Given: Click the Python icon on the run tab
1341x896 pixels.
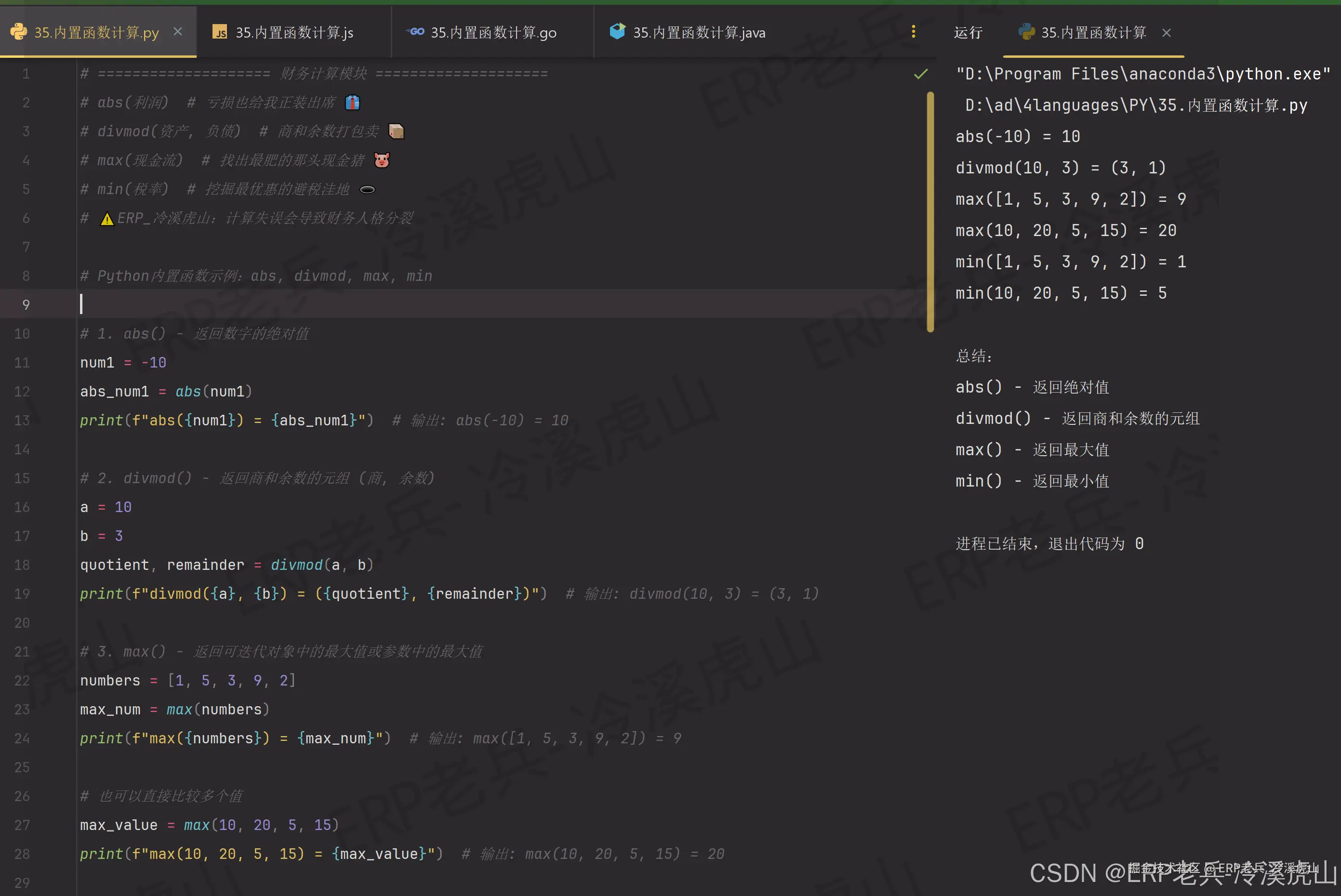Looking at the screenshot, I should click(x=1026, y=32).
